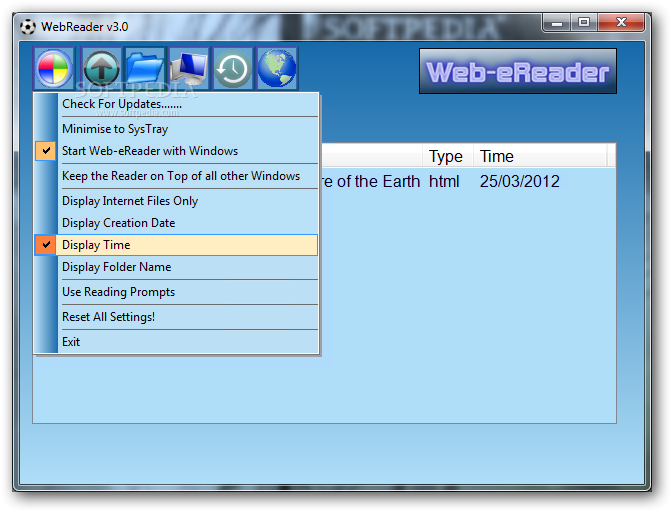
Task: Enable Keep the Reader on Top option
Action: click(x=176, y=176)
